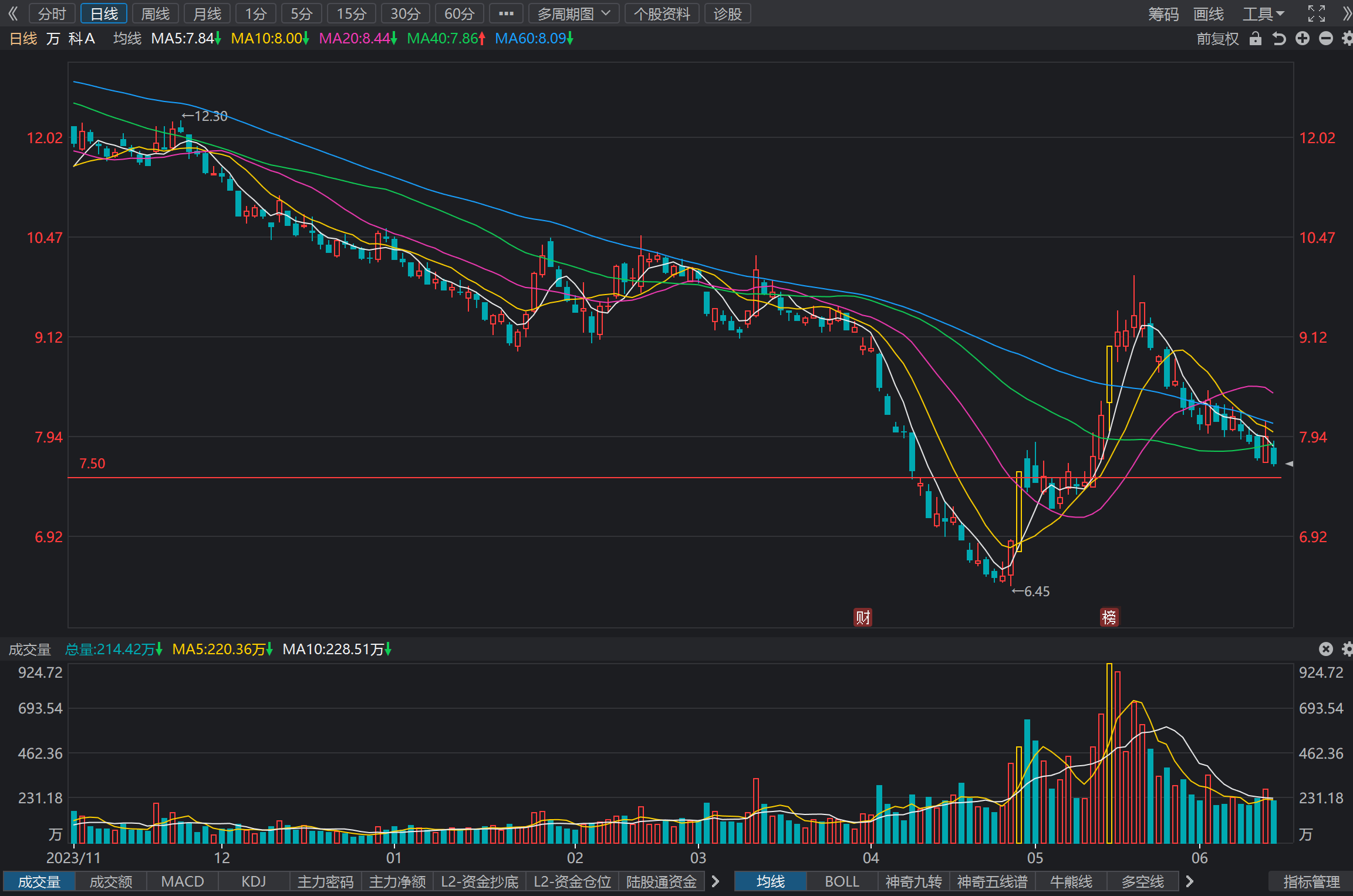
Task: Select 神奇九转 indicator
Action: pyautogui.click(x=914, y=881)
